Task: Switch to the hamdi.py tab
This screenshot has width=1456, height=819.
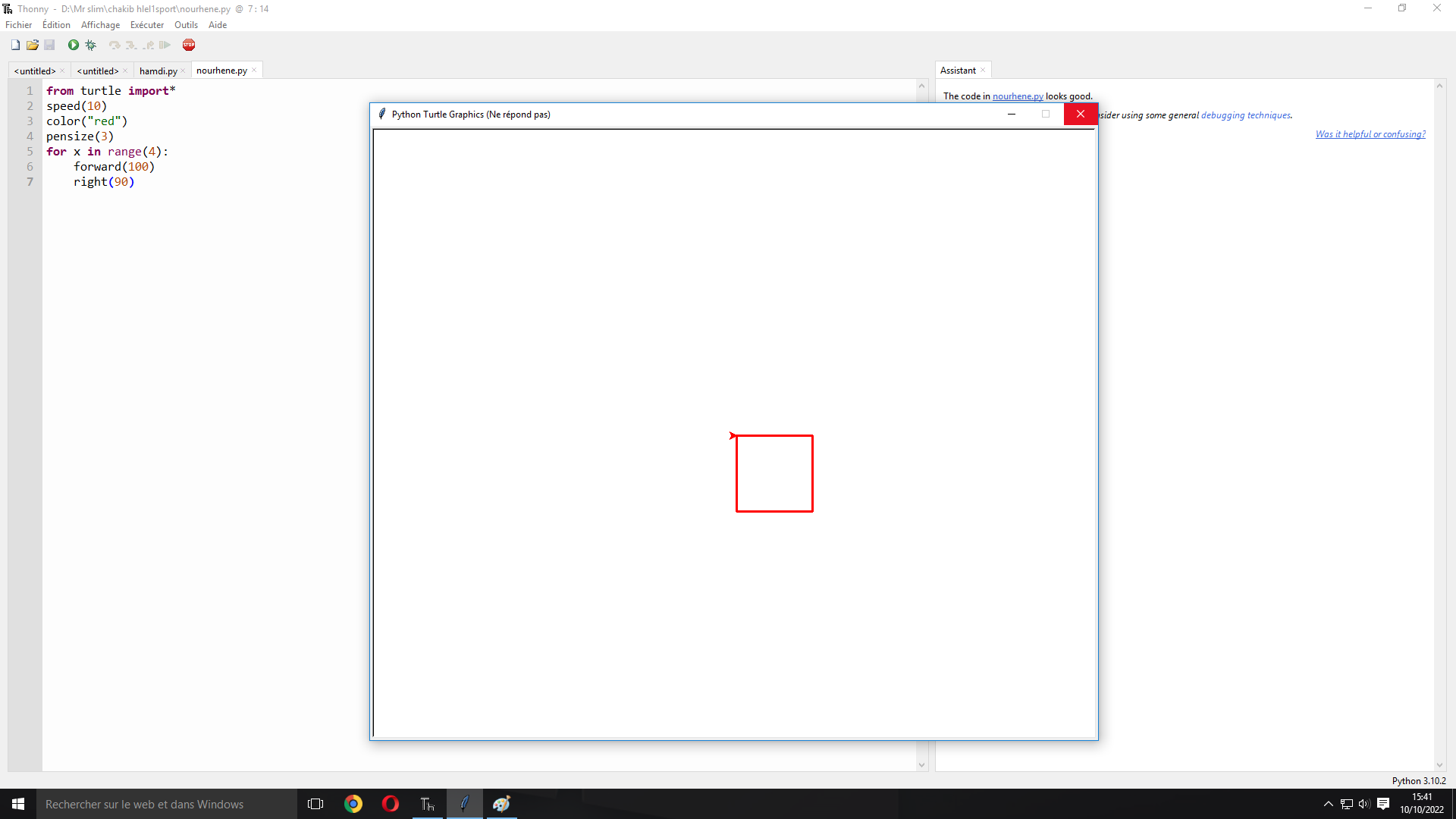Action: point(158,71)
